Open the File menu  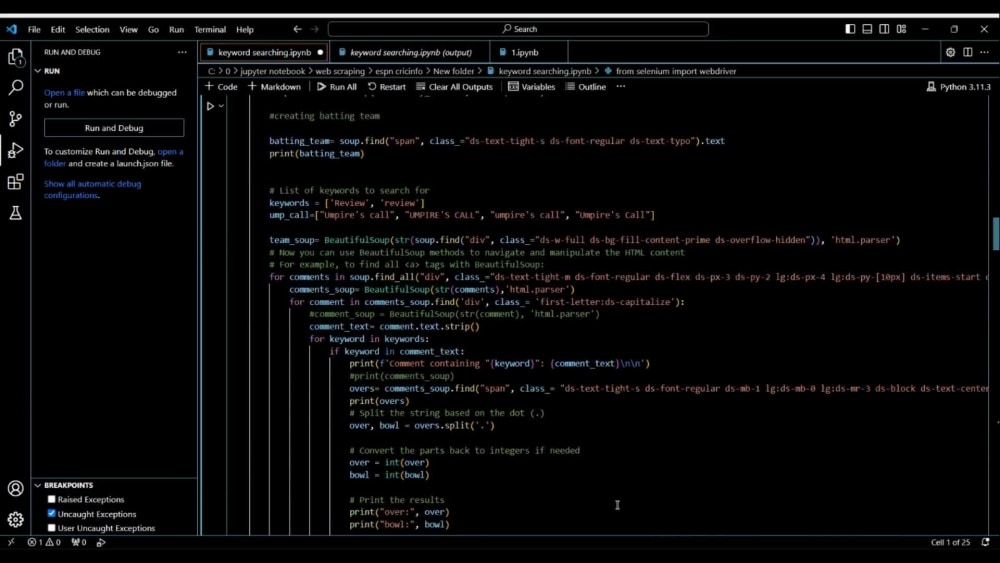(x=34, y=29)
